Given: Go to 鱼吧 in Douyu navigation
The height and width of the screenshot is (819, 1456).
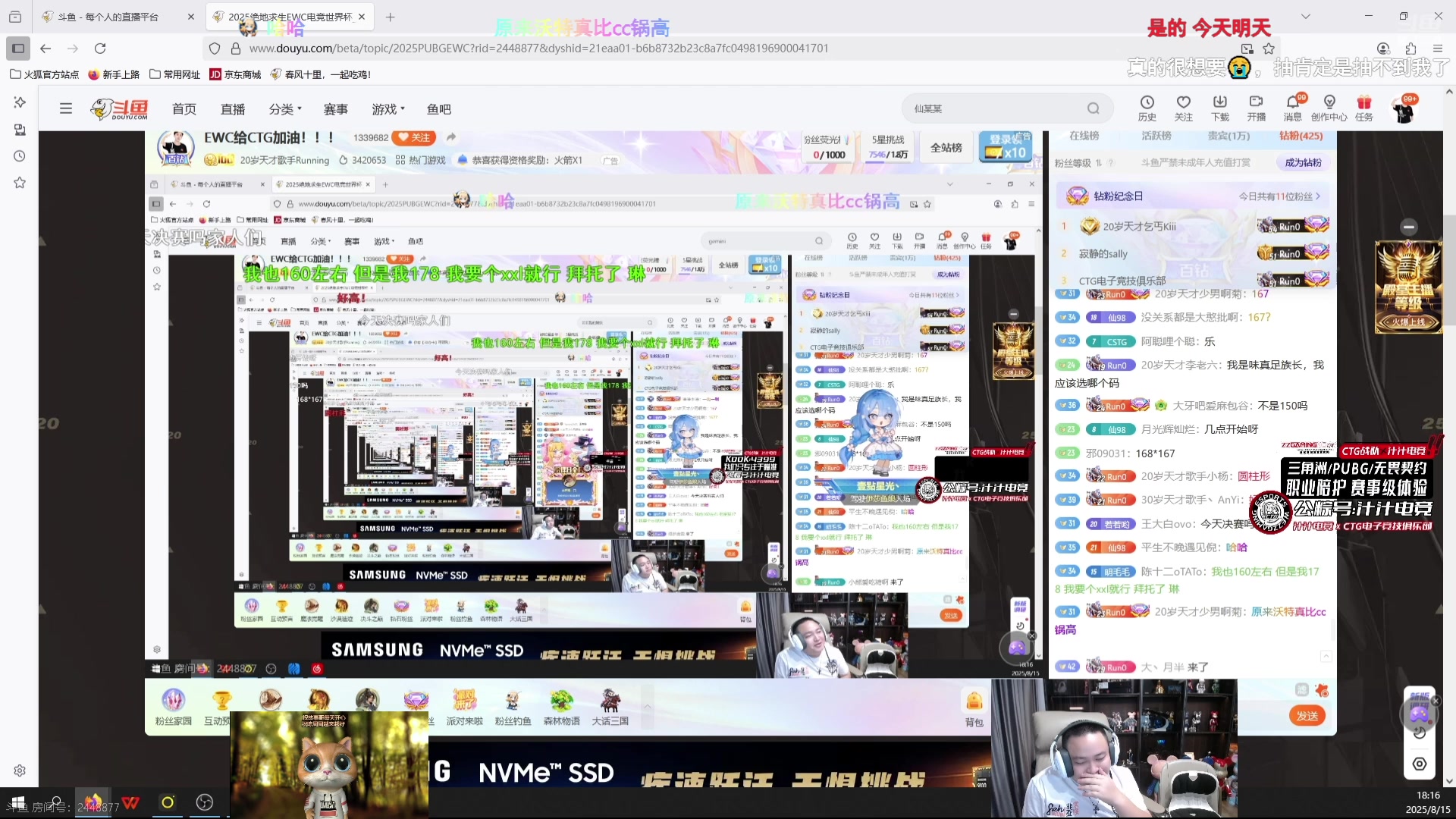Looking at the screenshot, I should coord(439,108).
